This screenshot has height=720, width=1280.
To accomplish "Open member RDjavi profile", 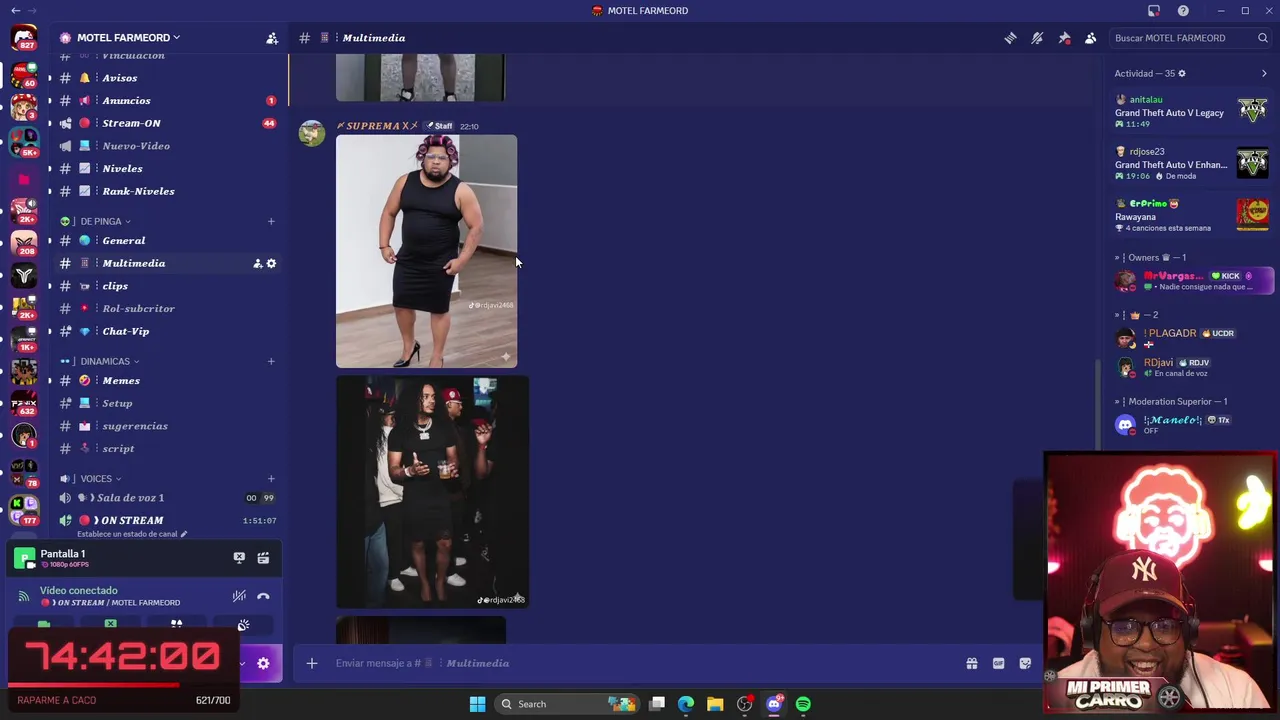I will (1191, 367).
